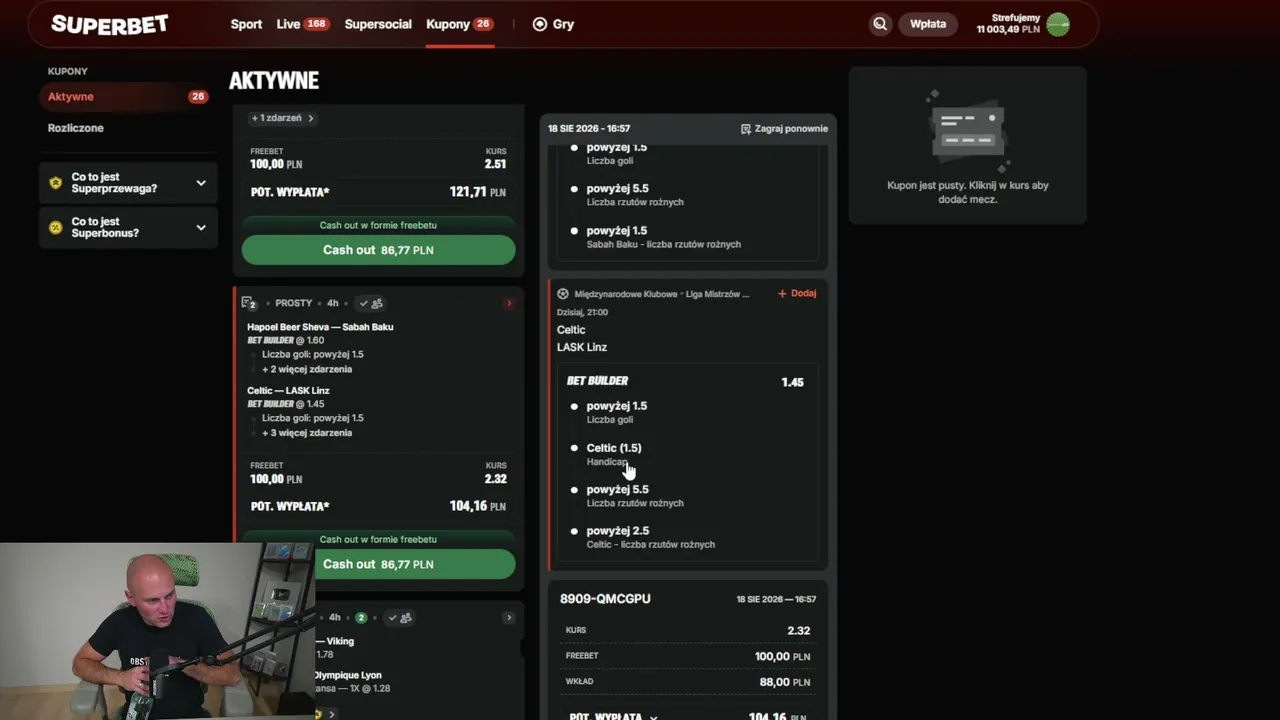This screenshot has height=720, width=1280.
Task: Click the plus icon beside Dodaj
Action: (782, 294)
